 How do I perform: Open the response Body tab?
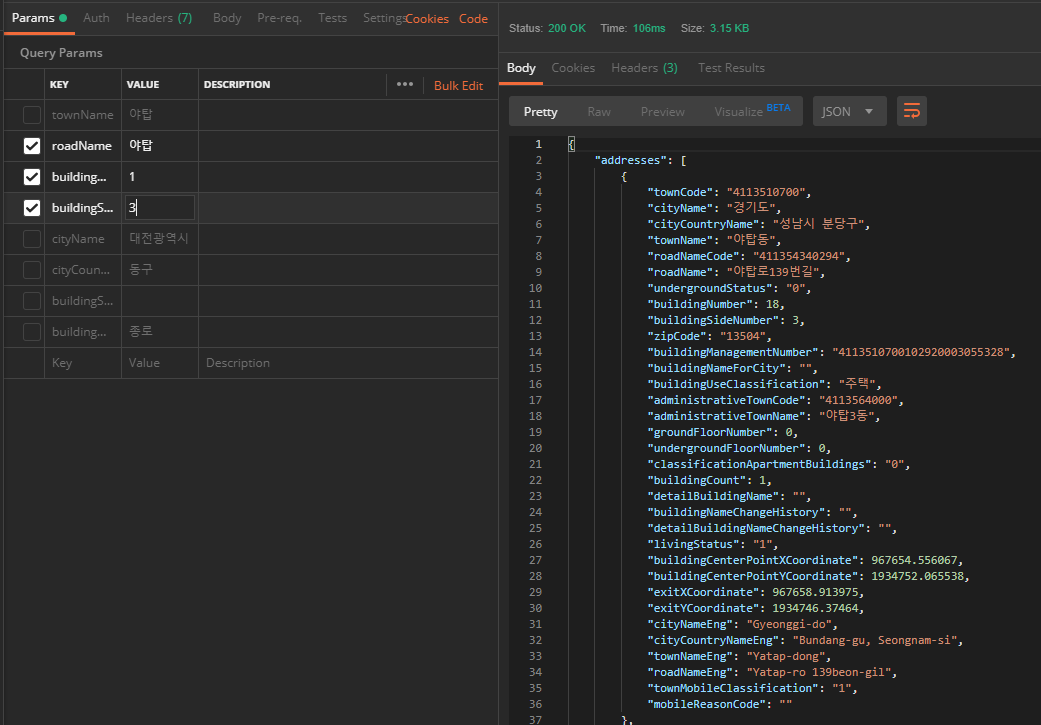(x=521, y=68)
